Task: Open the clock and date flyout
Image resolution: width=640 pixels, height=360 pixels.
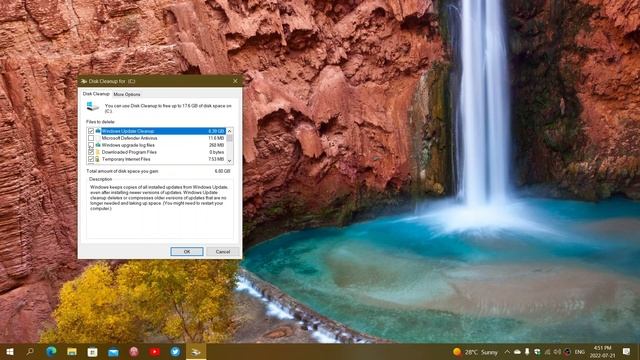Action: (603, 352)
